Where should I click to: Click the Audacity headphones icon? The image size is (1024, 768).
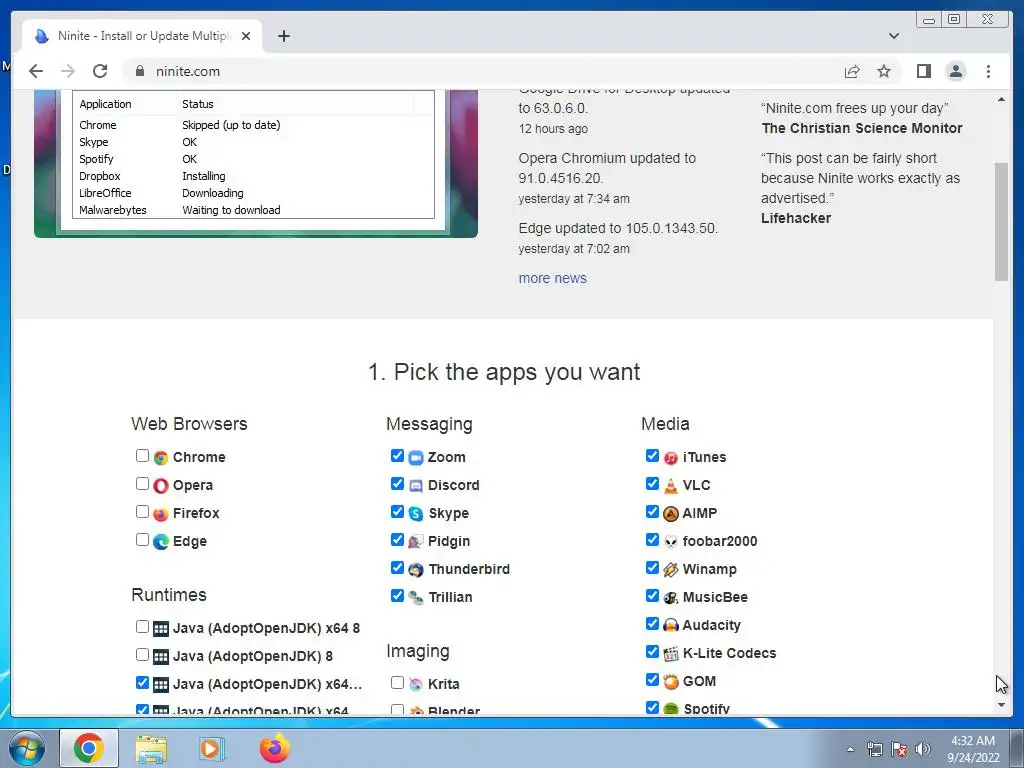tap(671, 626)
